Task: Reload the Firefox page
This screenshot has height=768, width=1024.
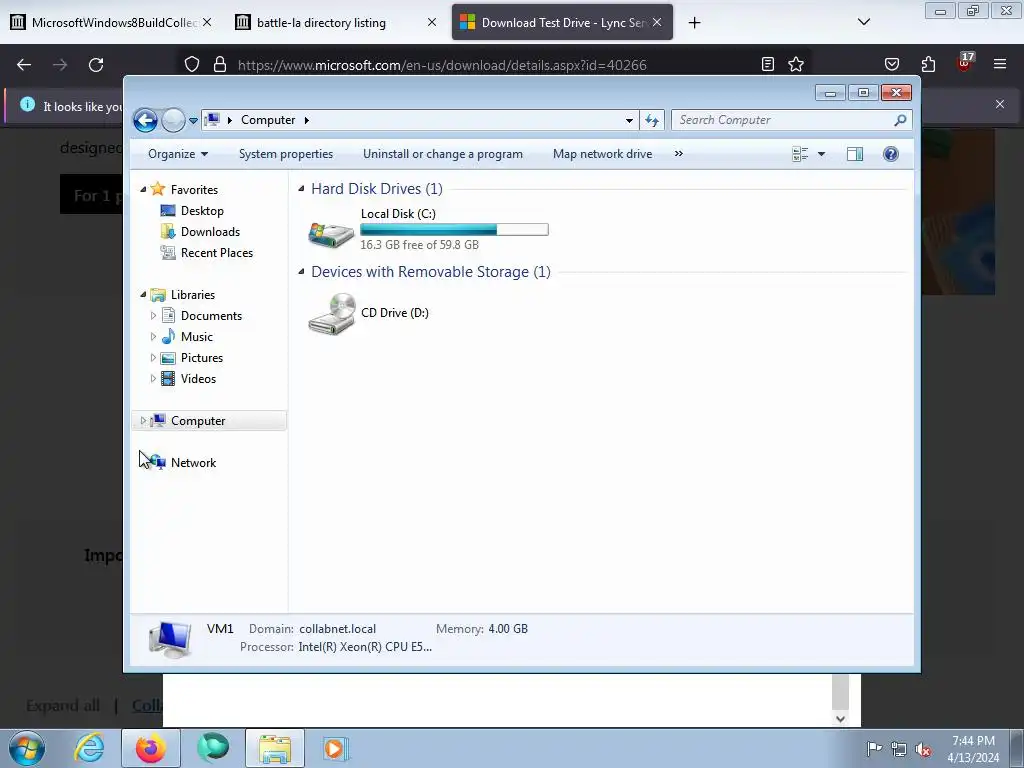Action: coord(96,65)
